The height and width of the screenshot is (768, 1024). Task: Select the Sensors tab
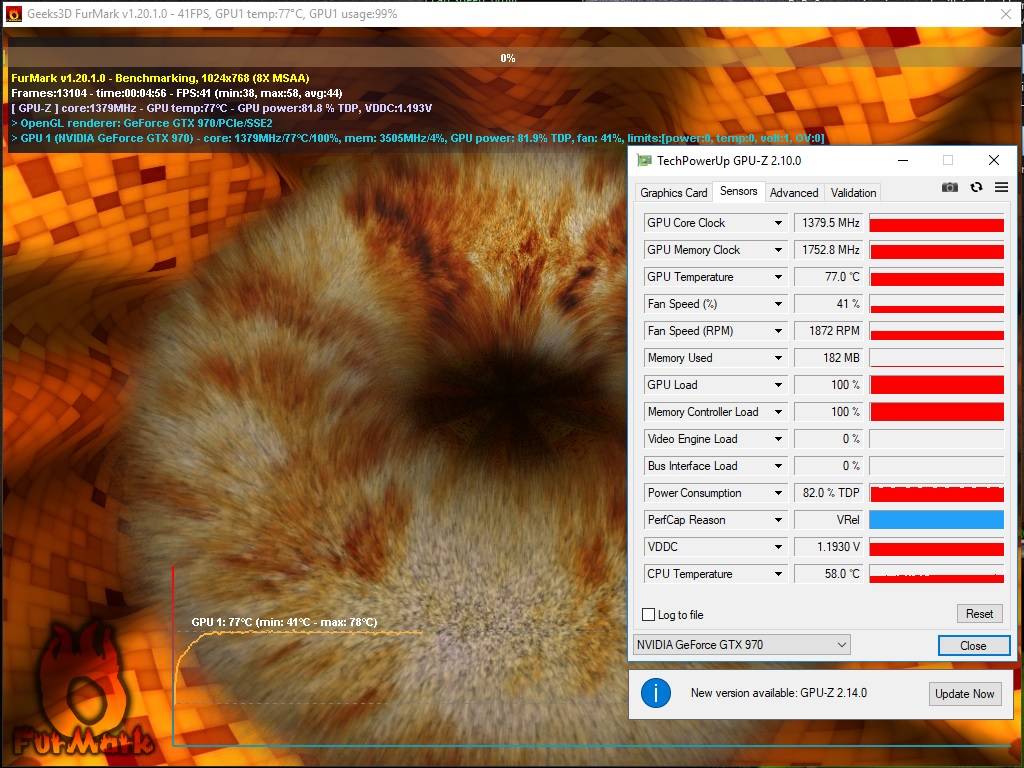(739, 191)
